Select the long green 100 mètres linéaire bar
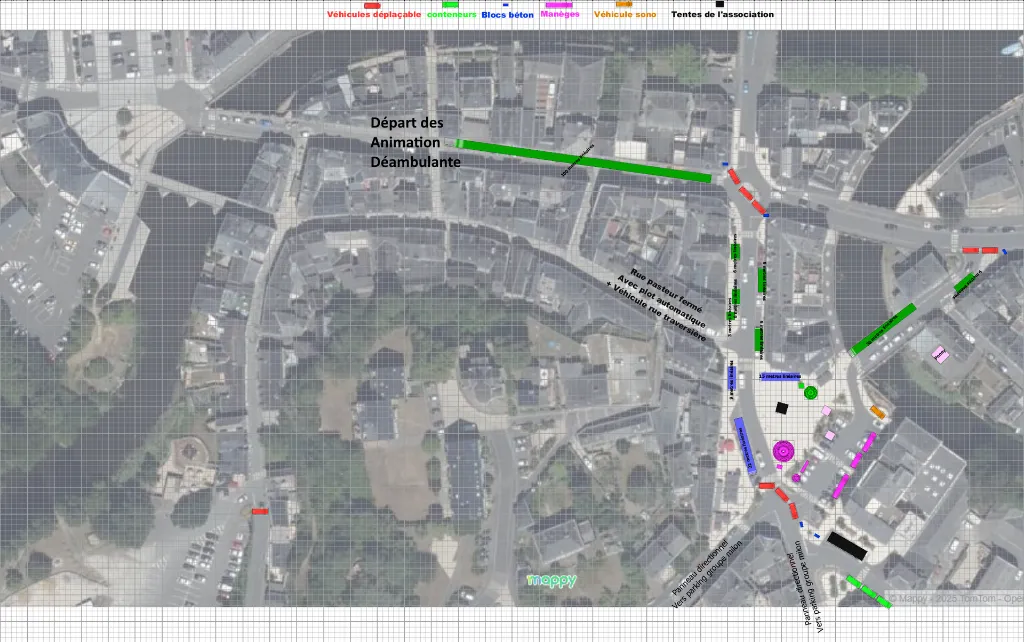 point(583,161)
